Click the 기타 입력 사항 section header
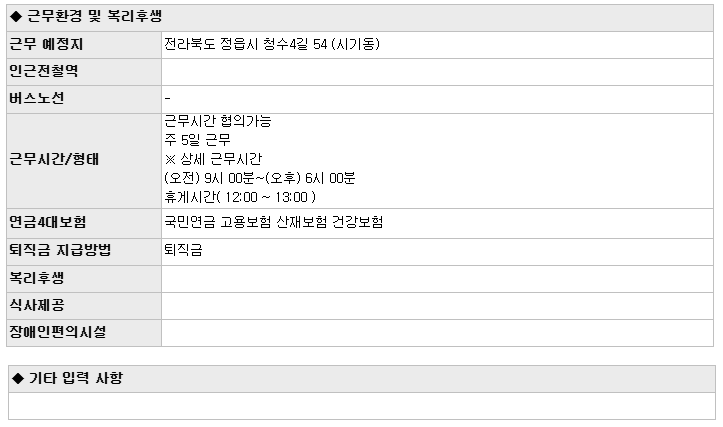Image resolution: width=723 pixels, height=427 pixels. click(362, 379)
